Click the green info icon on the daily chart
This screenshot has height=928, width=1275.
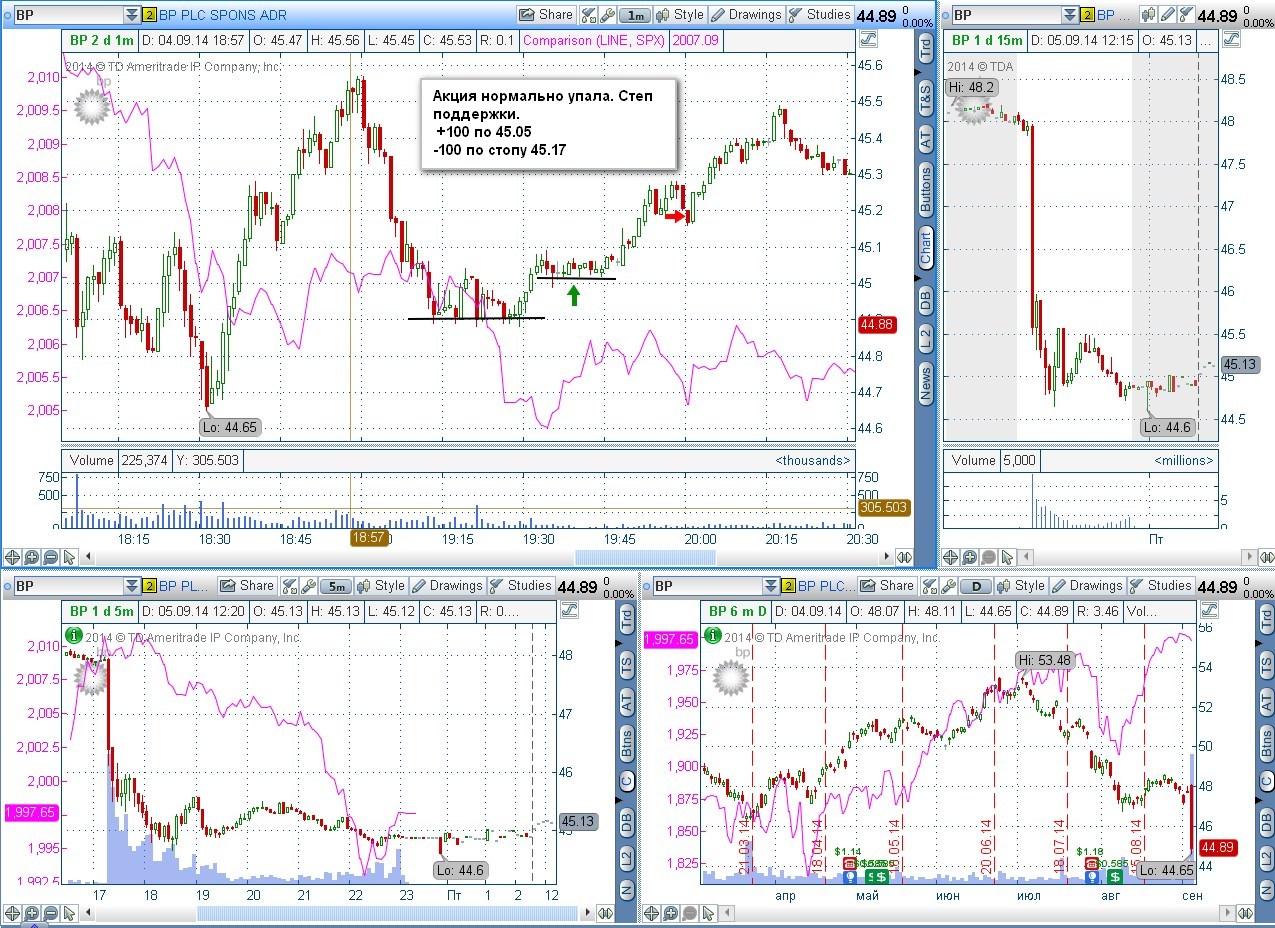[713, 635]
